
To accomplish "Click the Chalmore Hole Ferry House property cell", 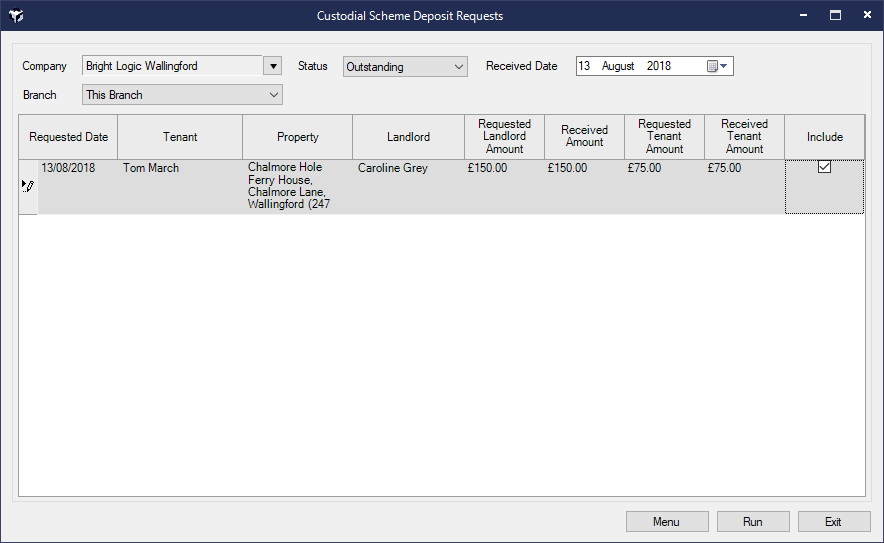I will 290,186.
